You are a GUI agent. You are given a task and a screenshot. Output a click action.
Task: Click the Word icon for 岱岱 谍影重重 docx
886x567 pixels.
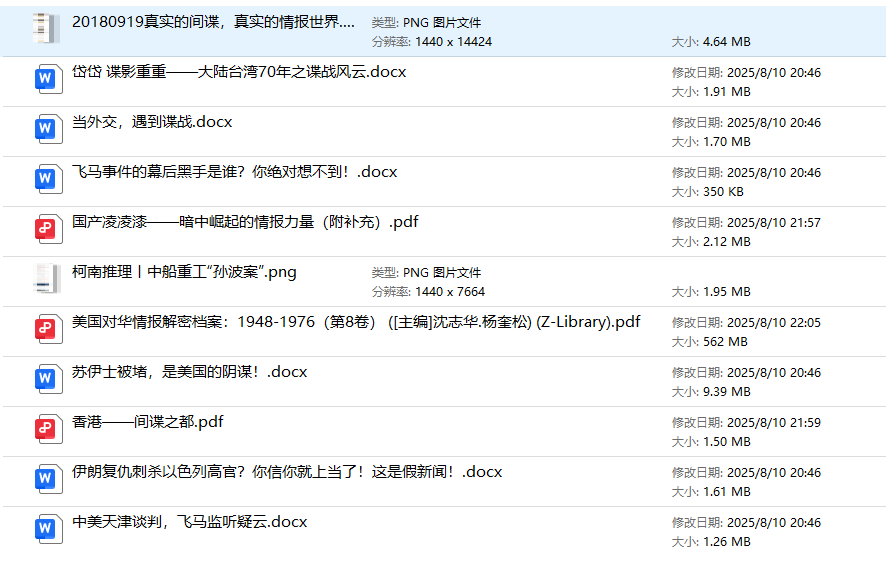48,79
